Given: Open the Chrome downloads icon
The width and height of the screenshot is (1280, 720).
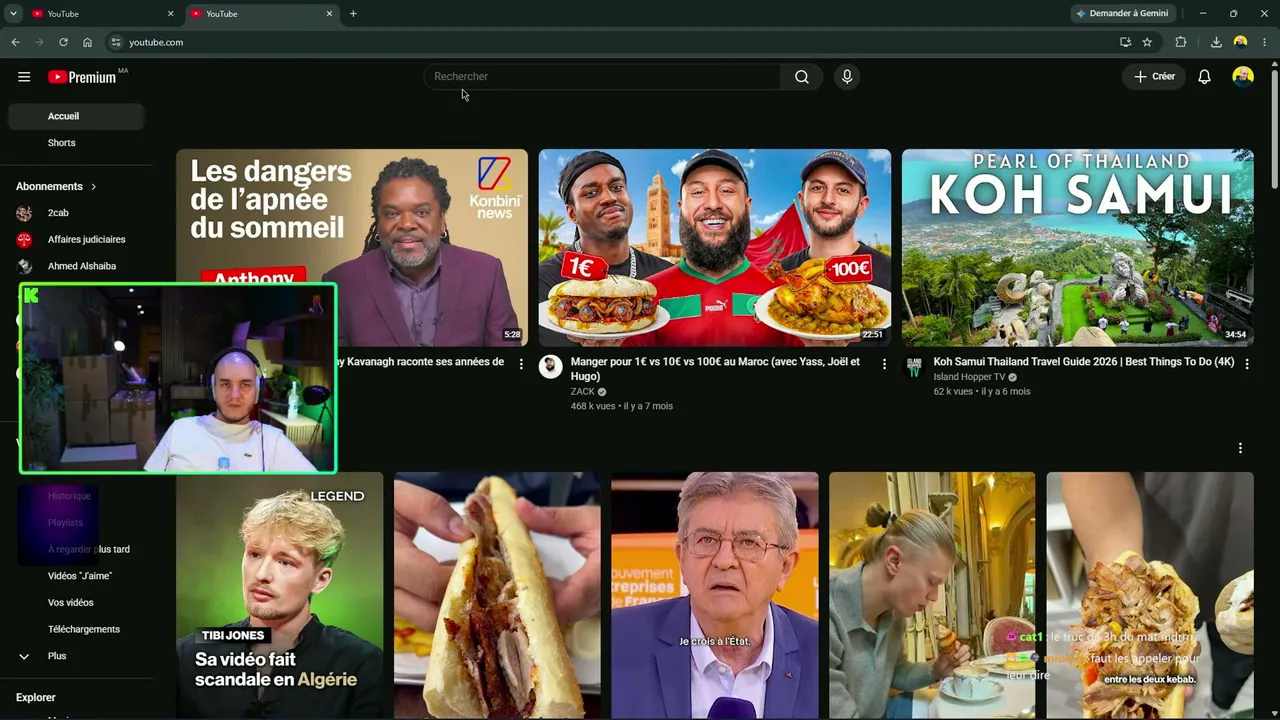Looking at the screenshot, I should click(x=1216, y=42).
